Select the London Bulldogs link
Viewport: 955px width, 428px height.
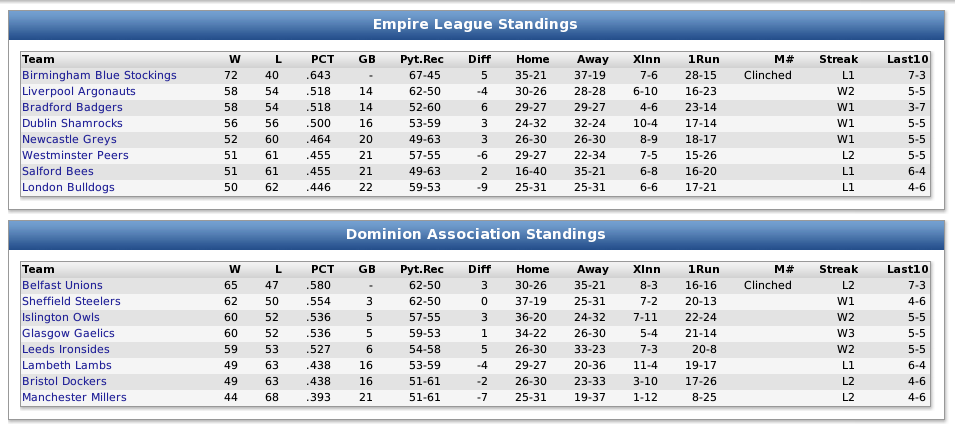[68, 187]
